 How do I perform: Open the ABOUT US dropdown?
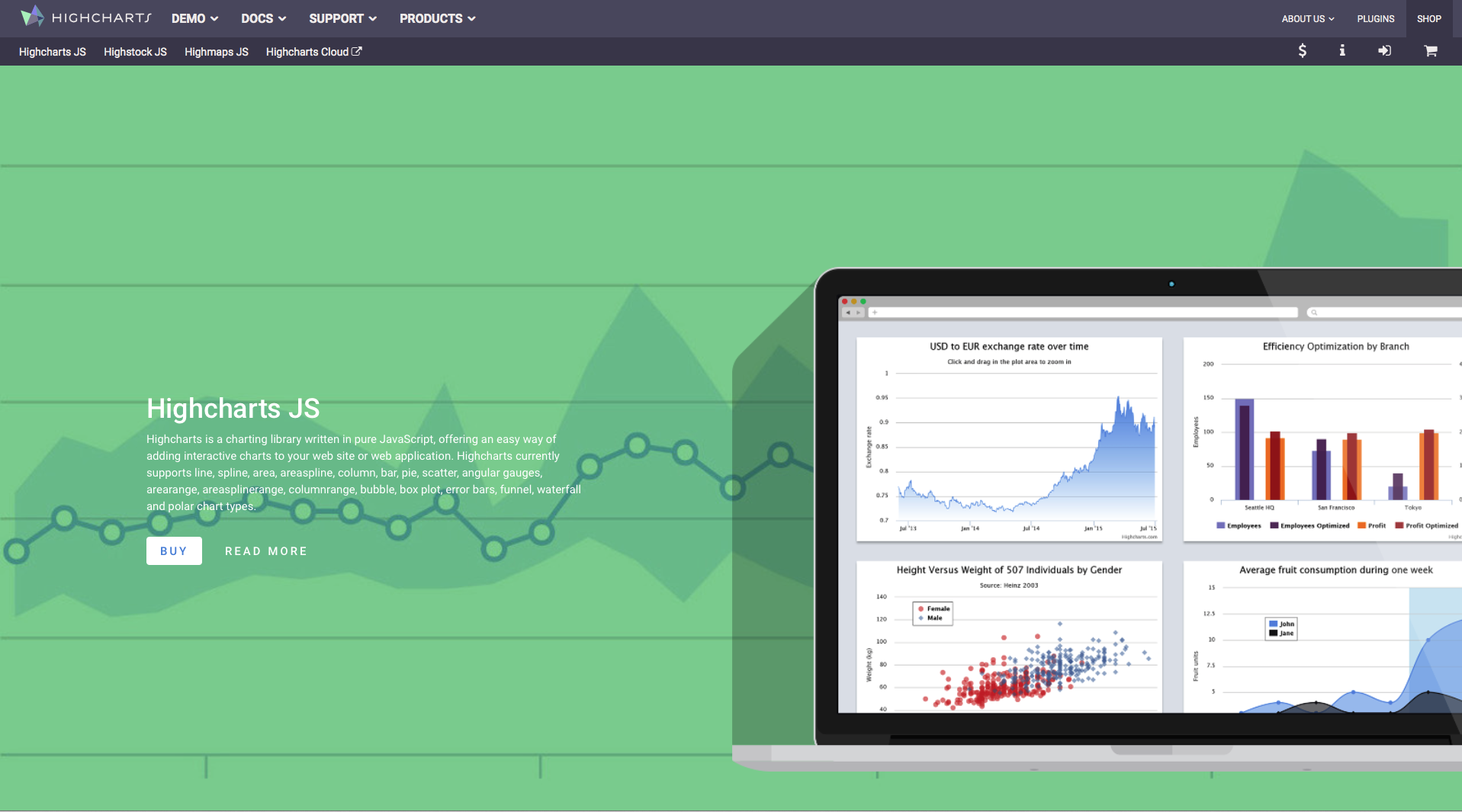(1308, 19)
